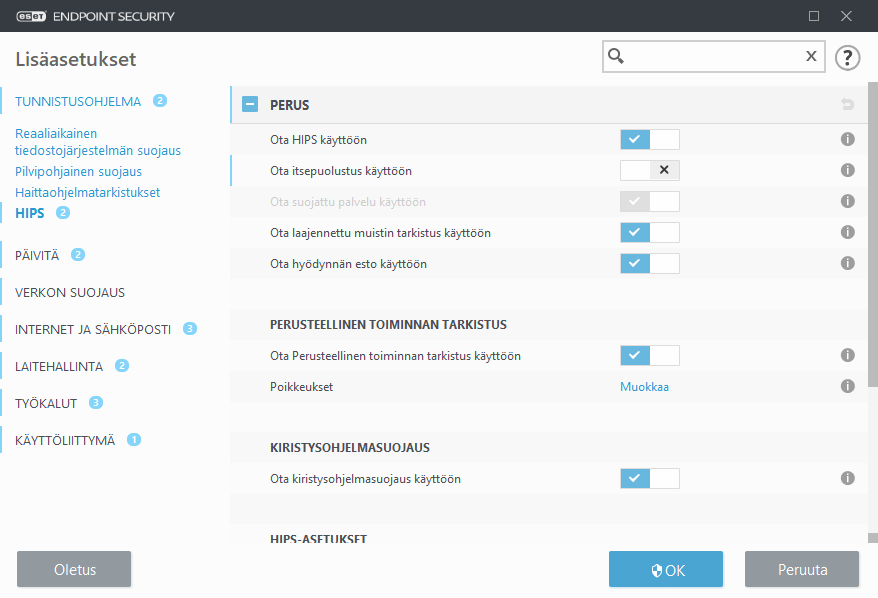Select HIPS in sidebar

click(30, 213)
